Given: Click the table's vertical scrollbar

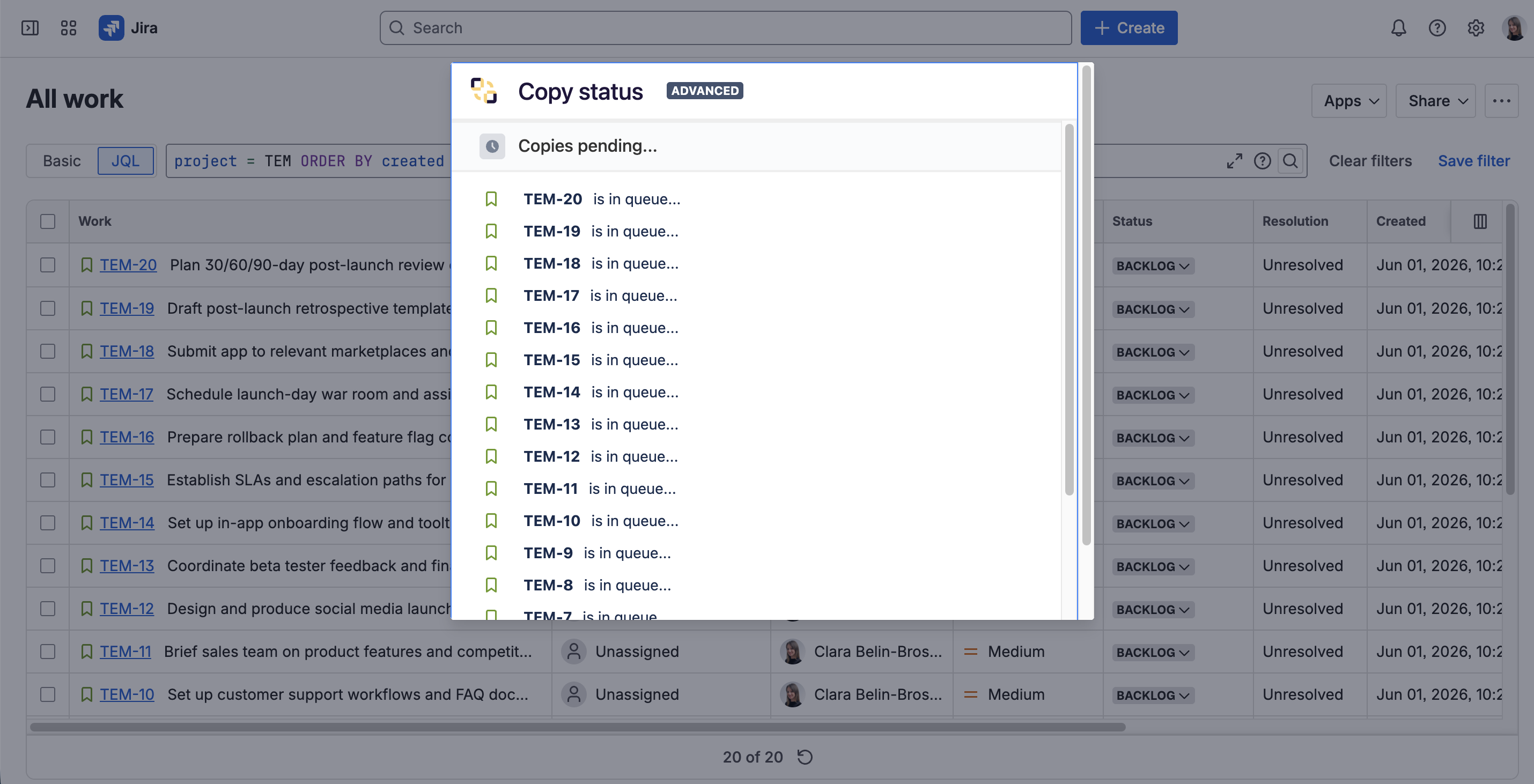Looking at the screenshot, I should (x=1509, y=350).
